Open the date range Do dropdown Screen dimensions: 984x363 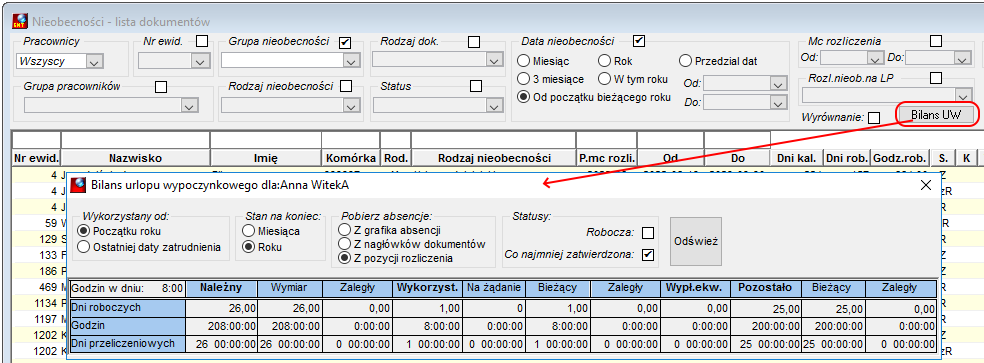[778, 102]
